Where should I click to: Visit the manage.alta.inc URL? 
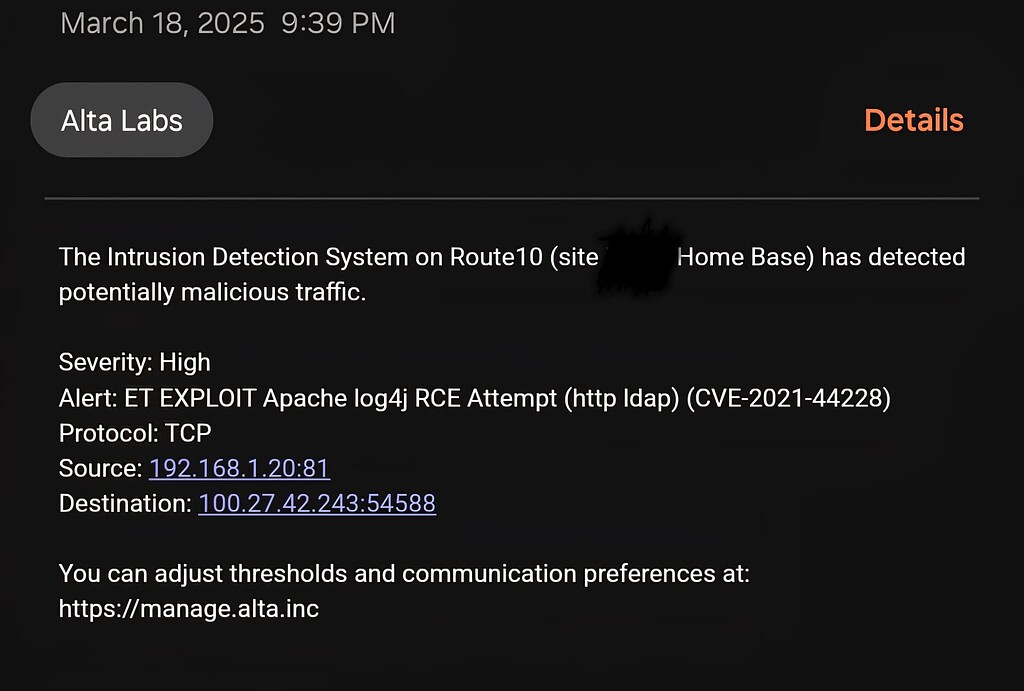[x=188, y=608]
